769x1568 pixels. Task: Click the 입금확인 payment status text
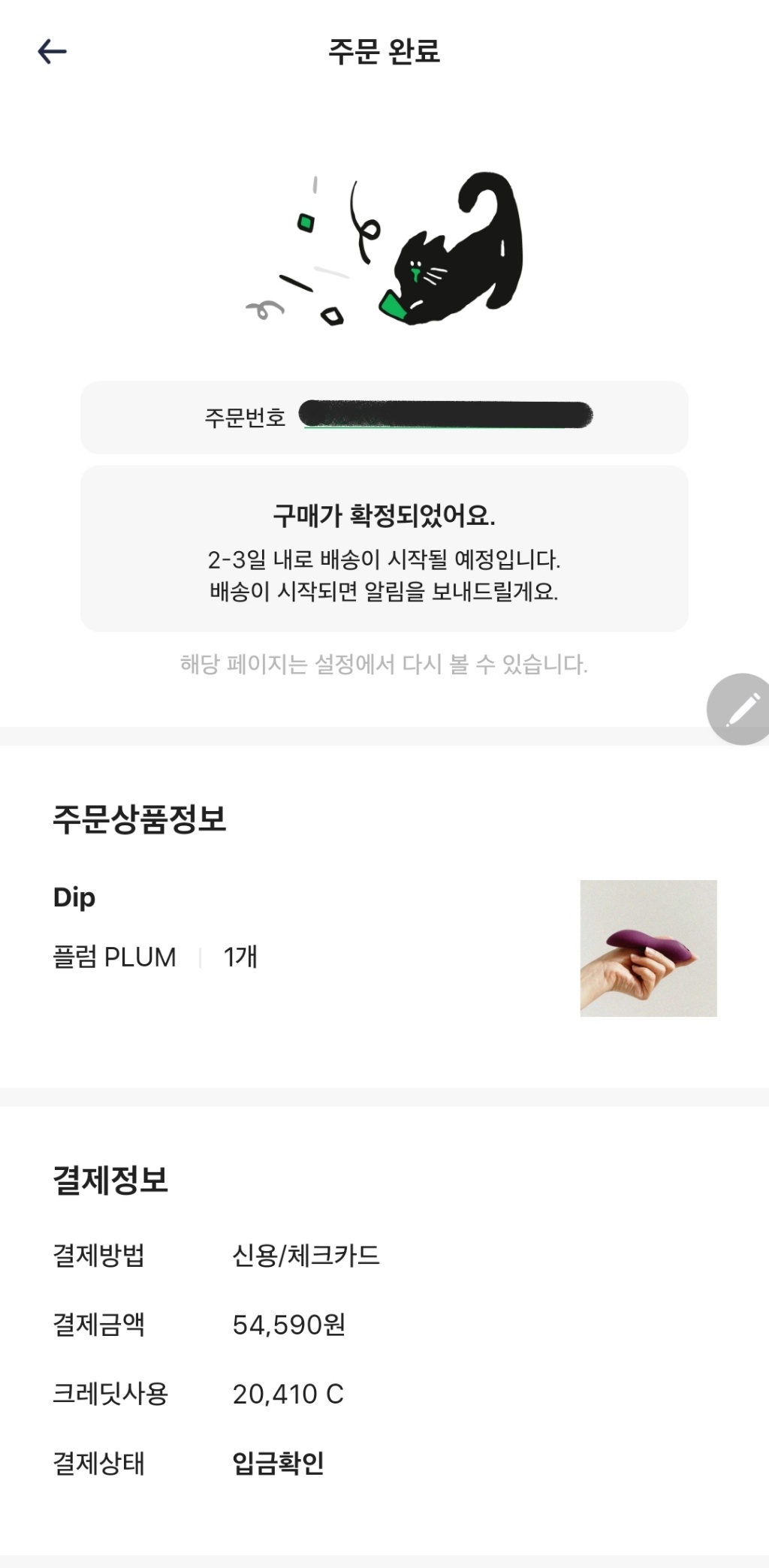(278, 1463)
